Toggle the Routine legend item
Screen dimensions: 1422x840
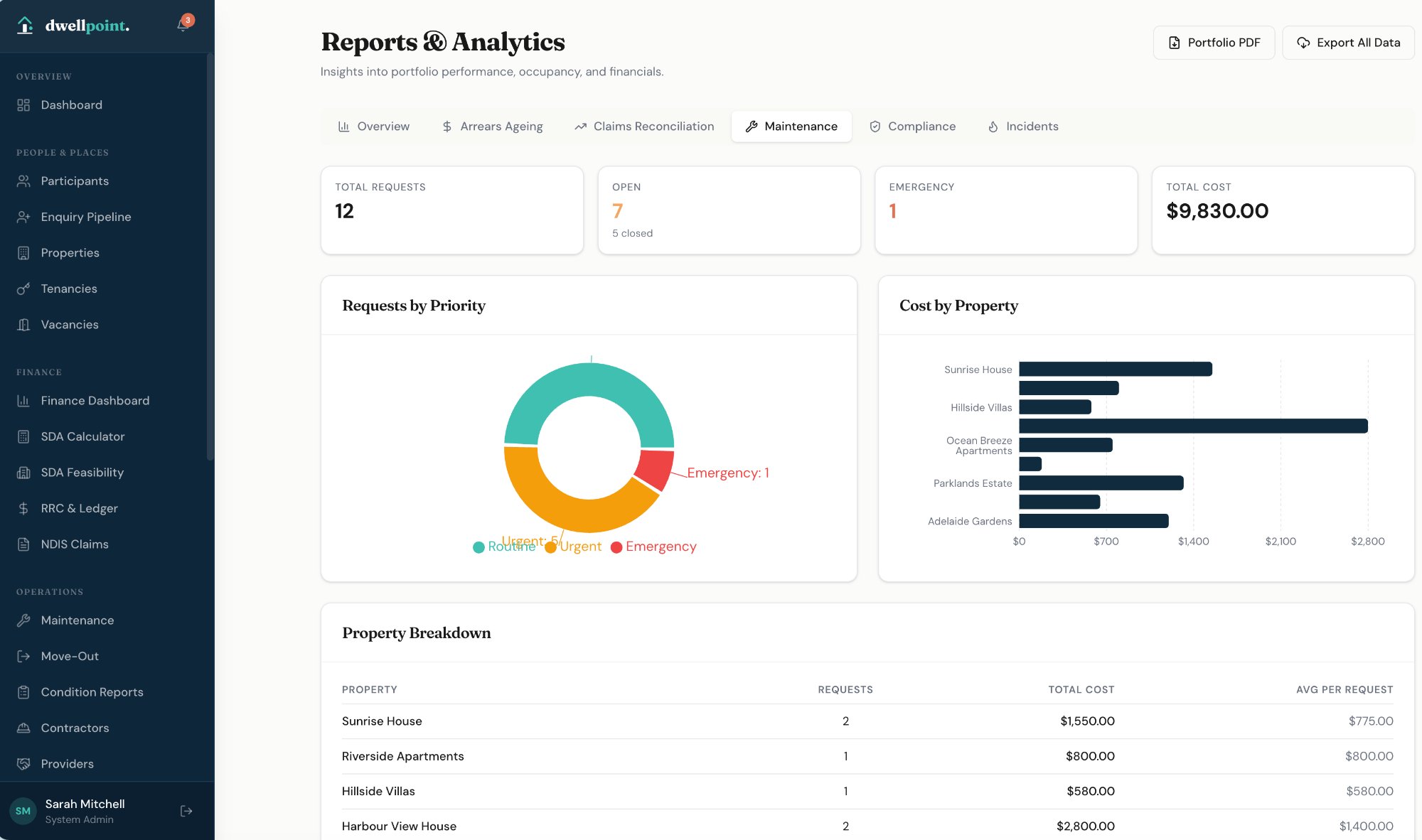[504, 546]
